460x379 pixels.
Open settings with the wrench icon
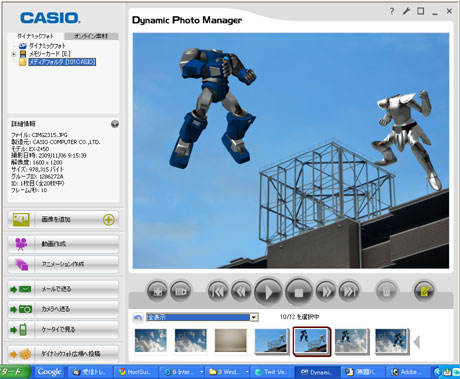coord(406,11)
